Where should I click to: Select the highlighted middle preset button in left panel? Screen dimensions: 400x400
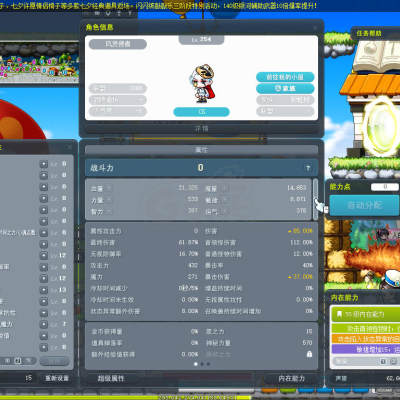[18, 361]
